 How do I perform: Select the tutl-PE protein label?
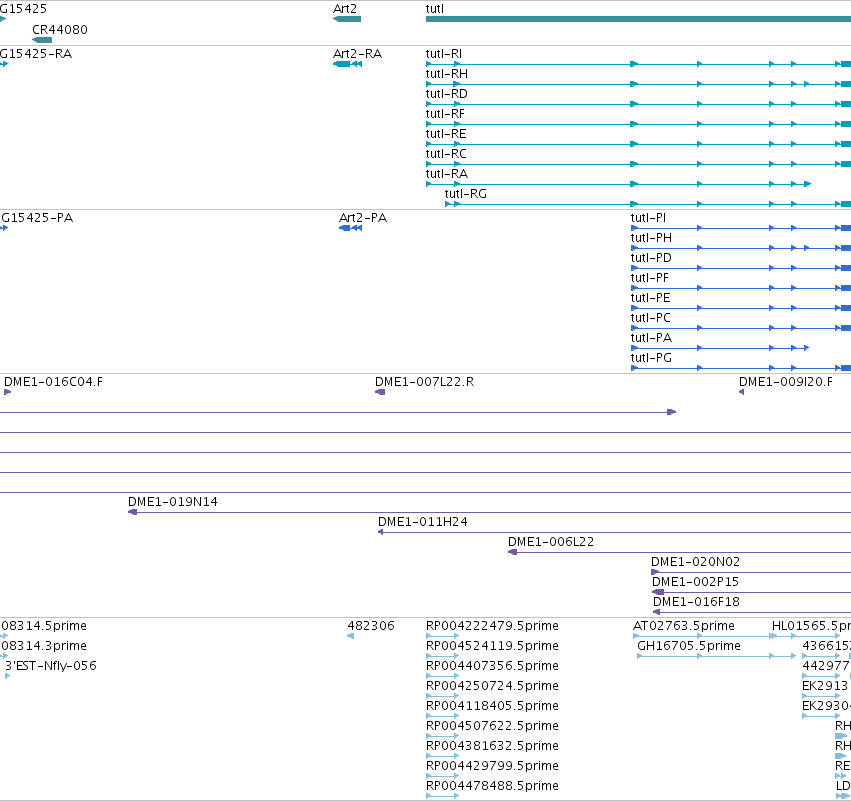650,298
